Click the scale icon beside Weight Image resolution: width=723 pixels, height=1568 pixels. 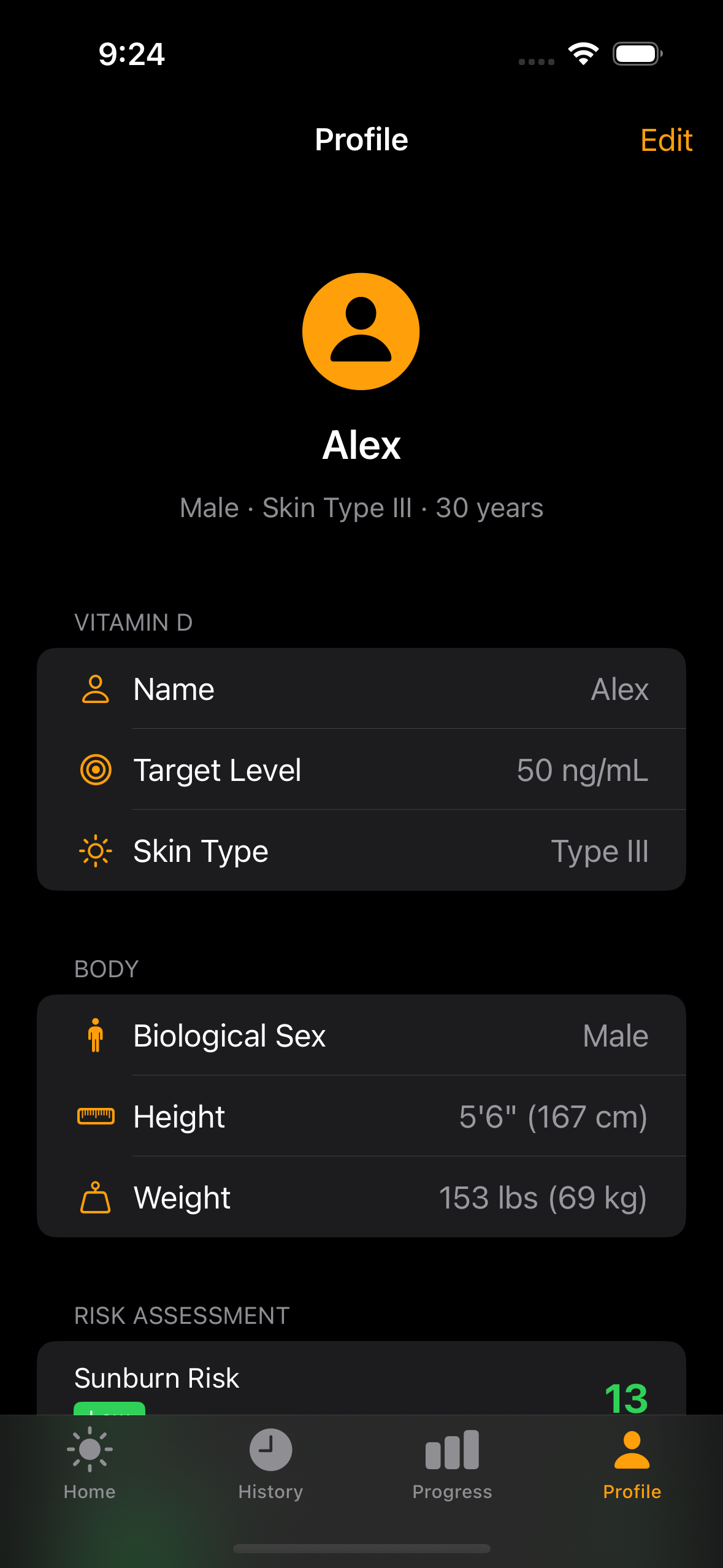click(96, 1197)
